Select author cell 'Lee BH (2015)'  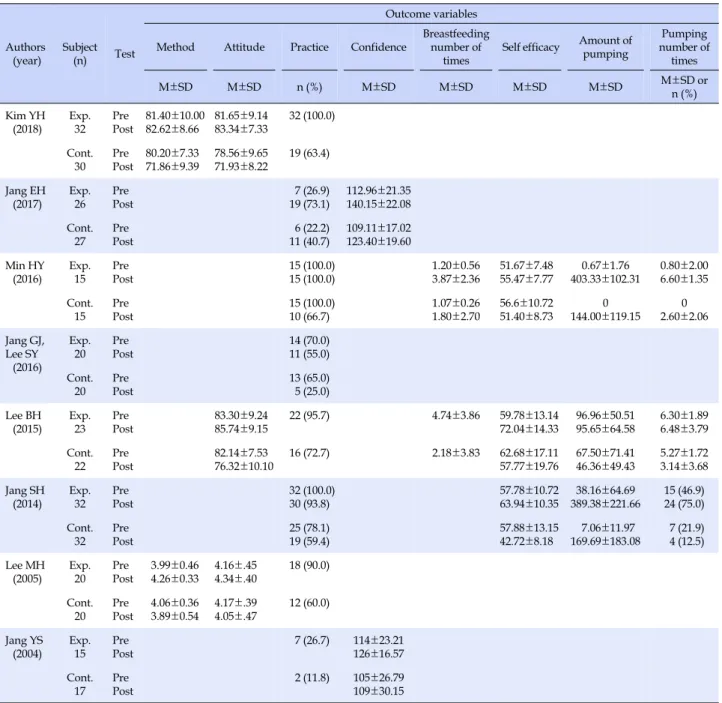point(25,422)
